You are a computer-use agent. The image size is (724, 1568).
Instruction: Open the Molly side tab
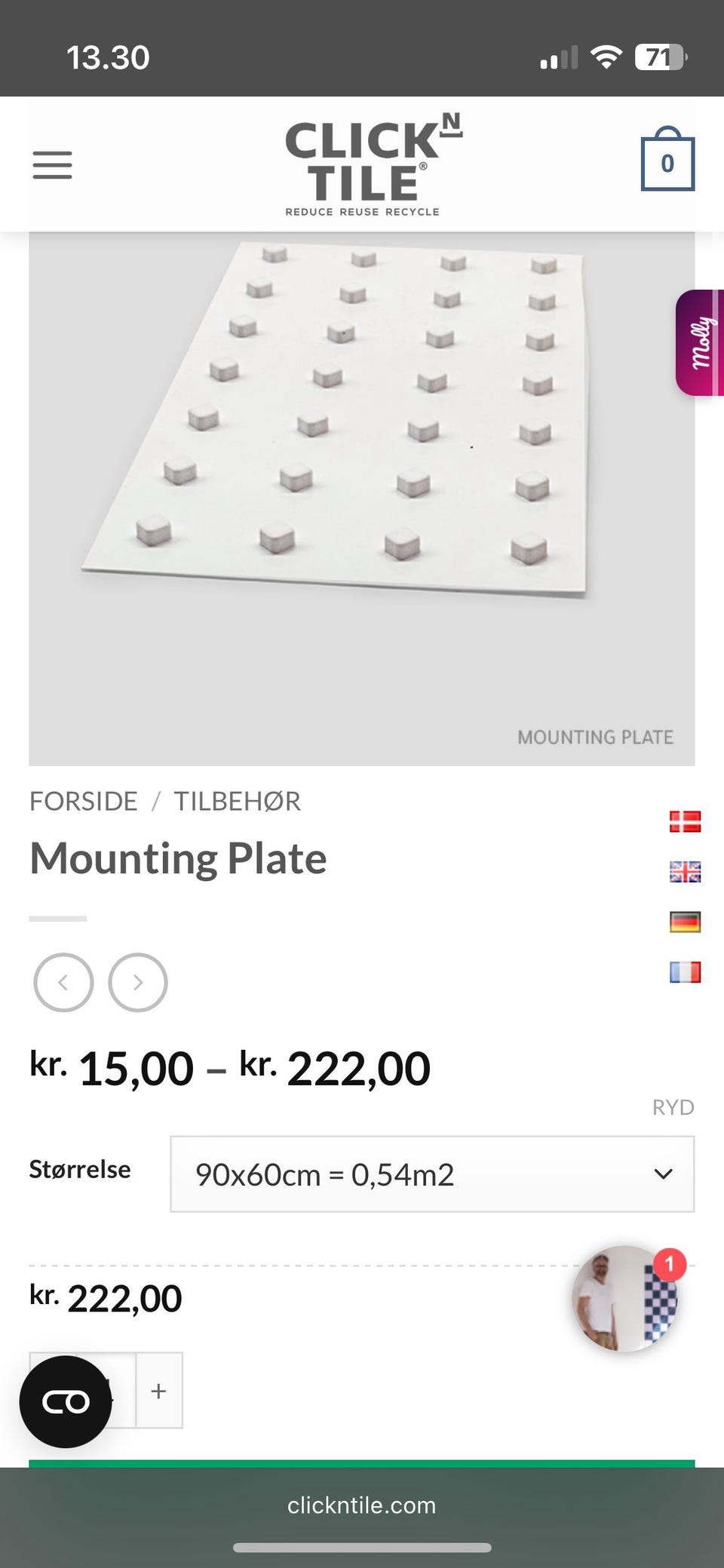point(701,342)
